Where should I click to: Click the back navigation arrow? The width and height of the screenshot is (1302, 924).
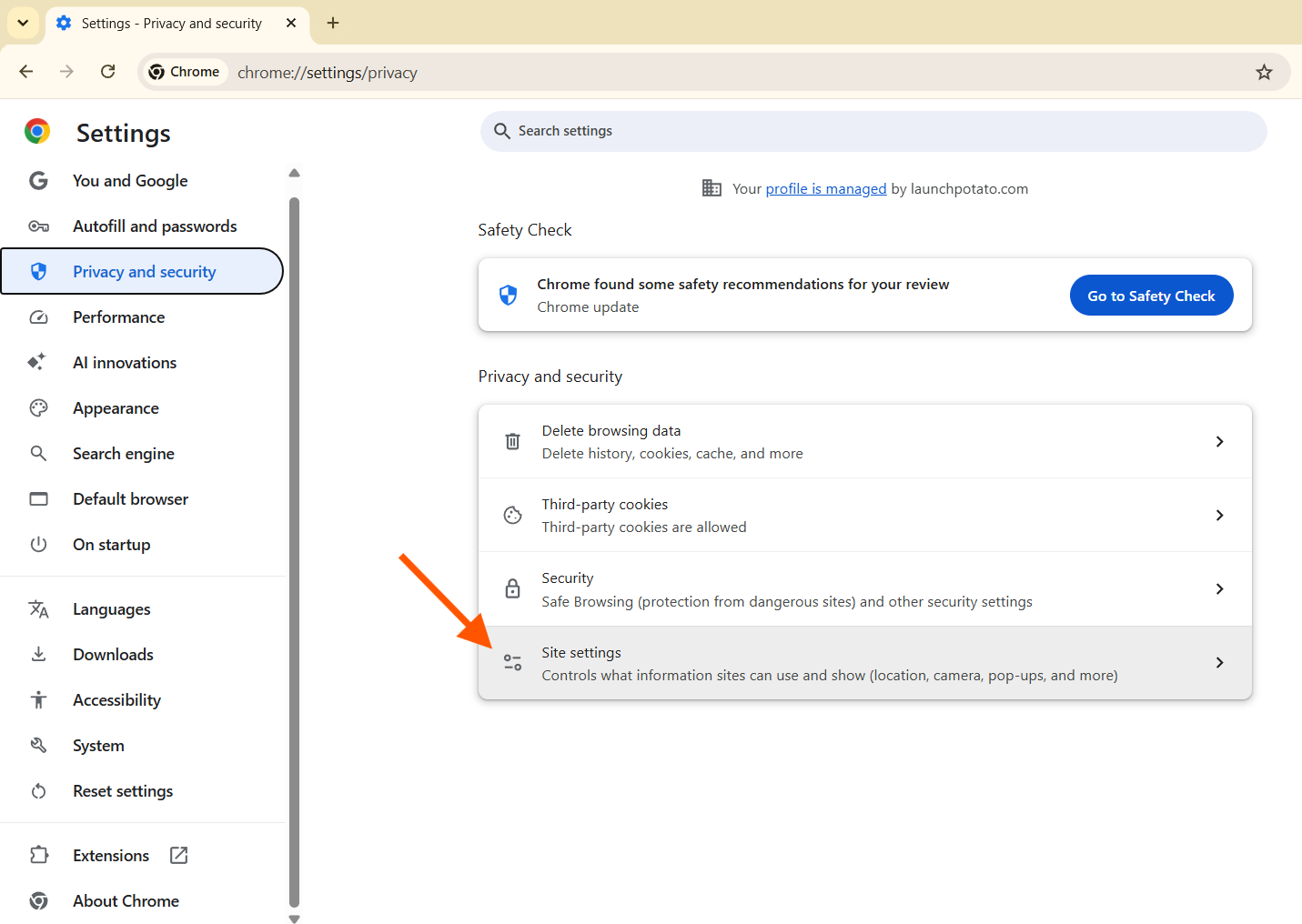coord(26,72)
